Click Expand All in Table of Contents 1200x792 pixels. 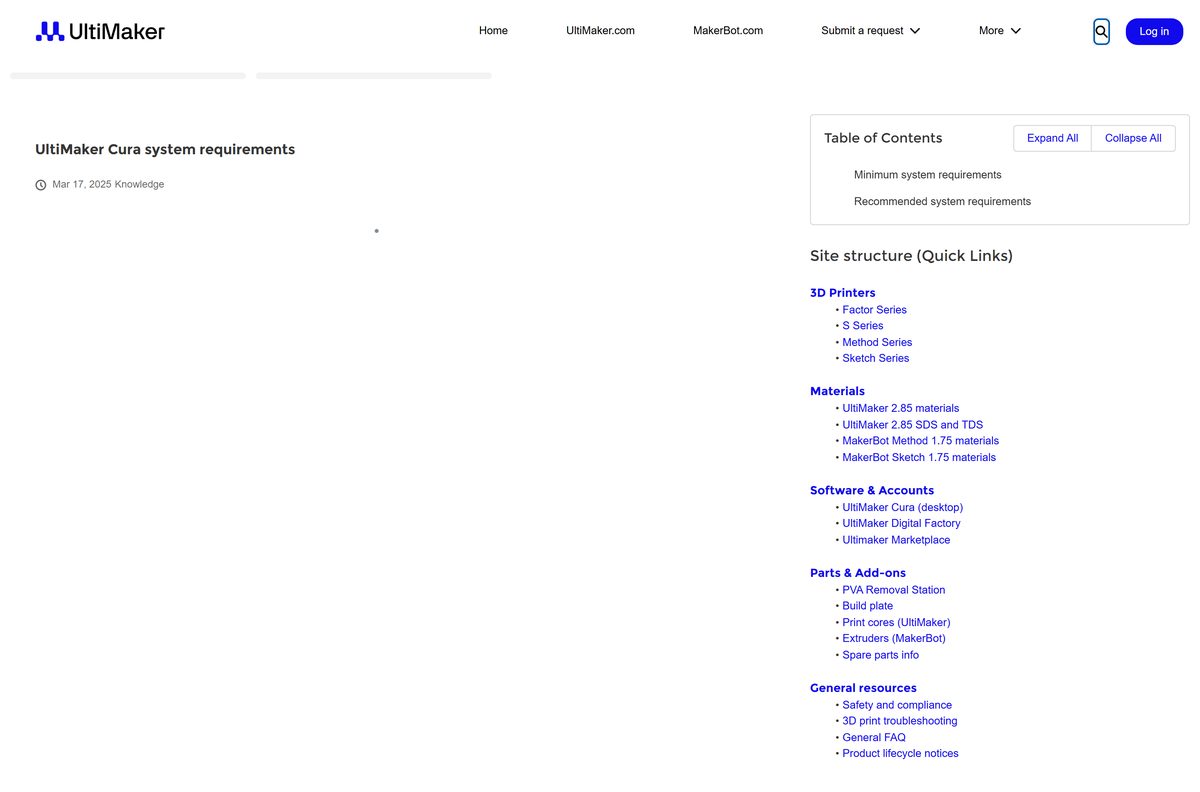click(x=1052, y=138)
